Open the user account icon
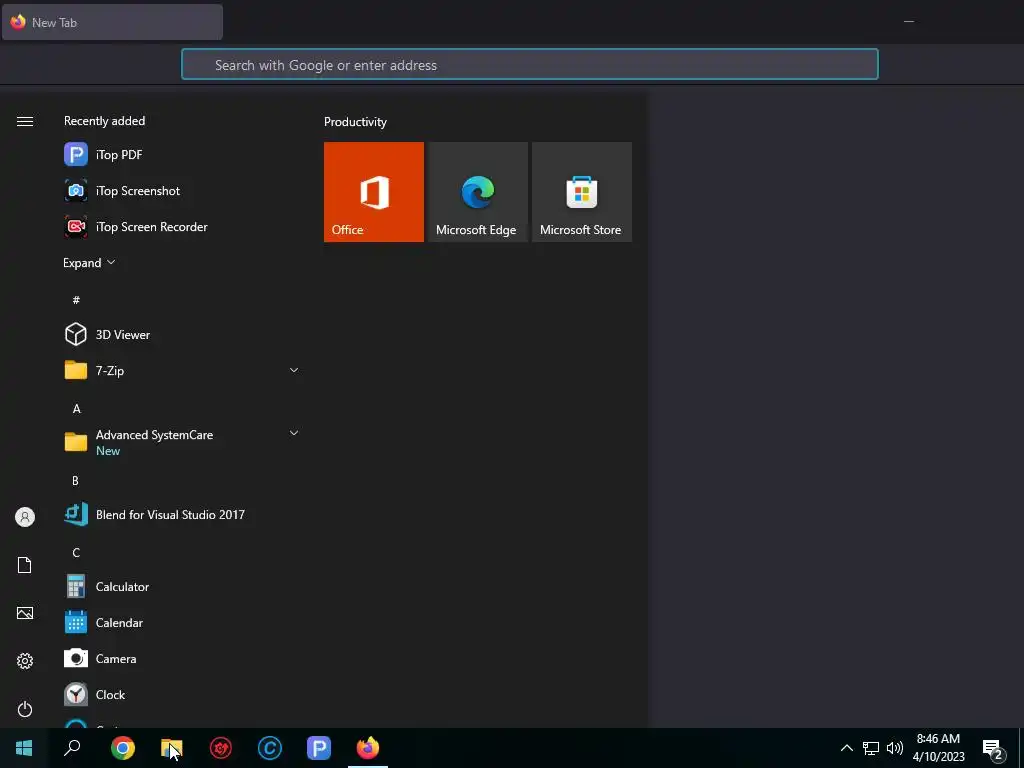Viewport: 1024px width, 768px height. point(25,517)
